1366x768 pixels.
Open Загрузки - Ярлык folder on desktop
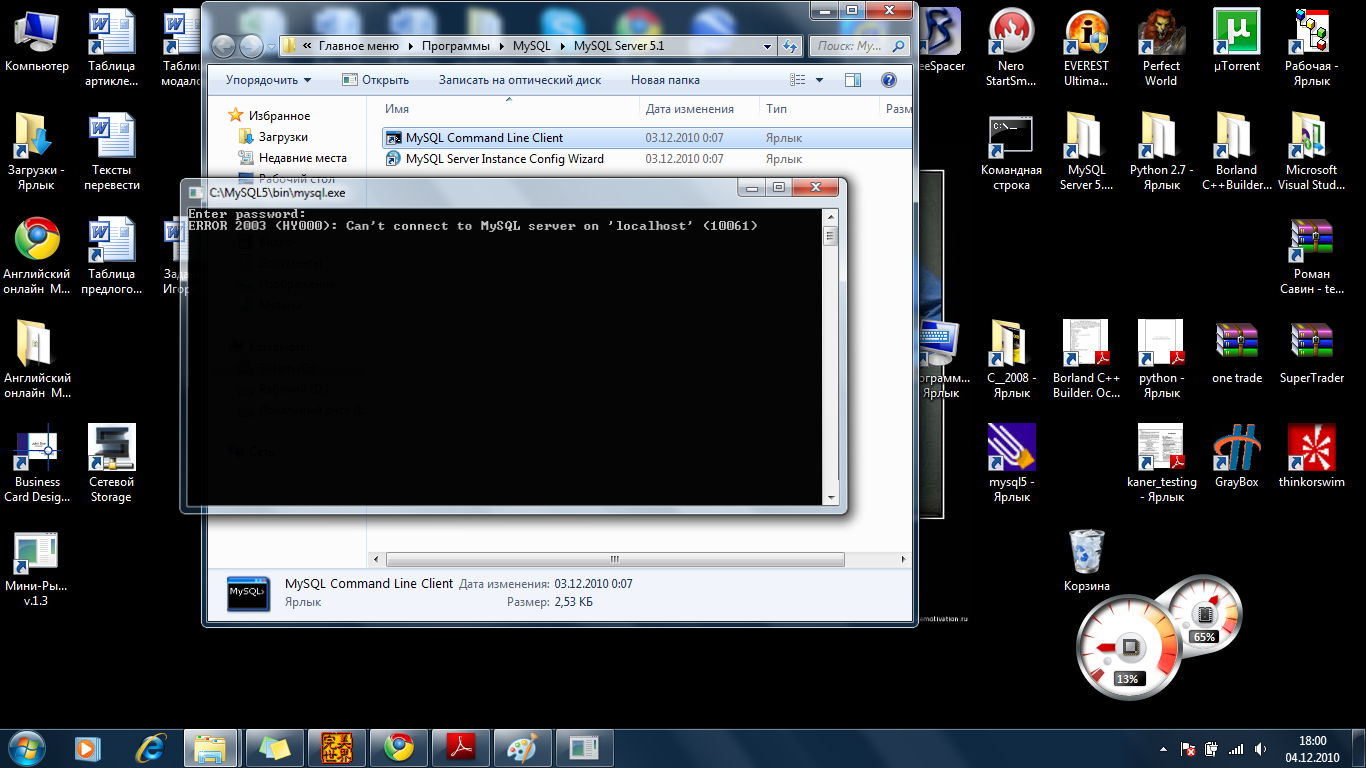click(37, 151)
